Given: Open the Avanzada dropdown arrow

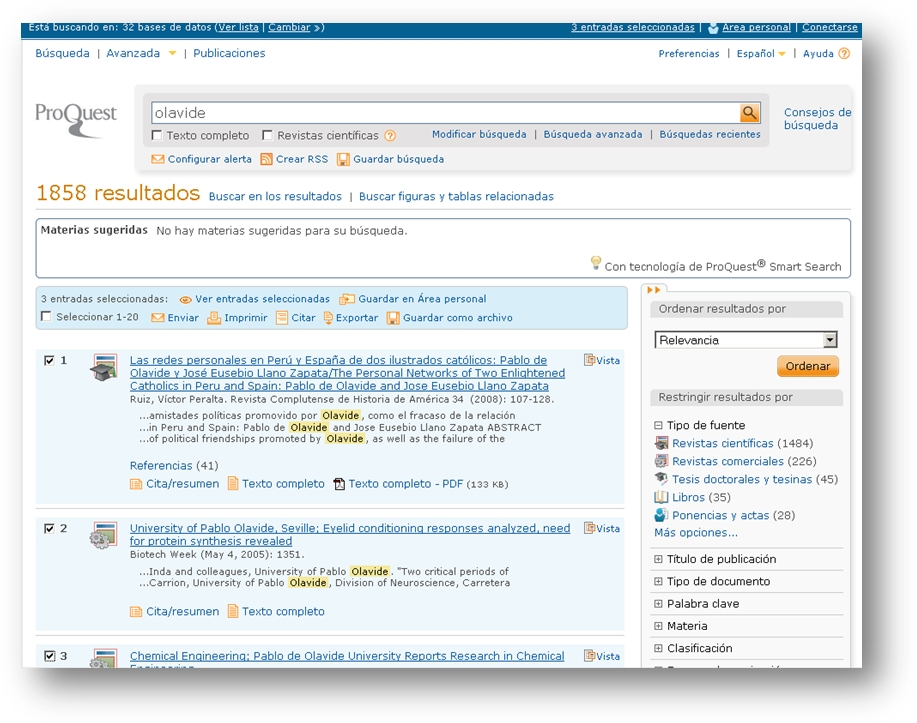Looking at the screenshot, I should point(172,53).
